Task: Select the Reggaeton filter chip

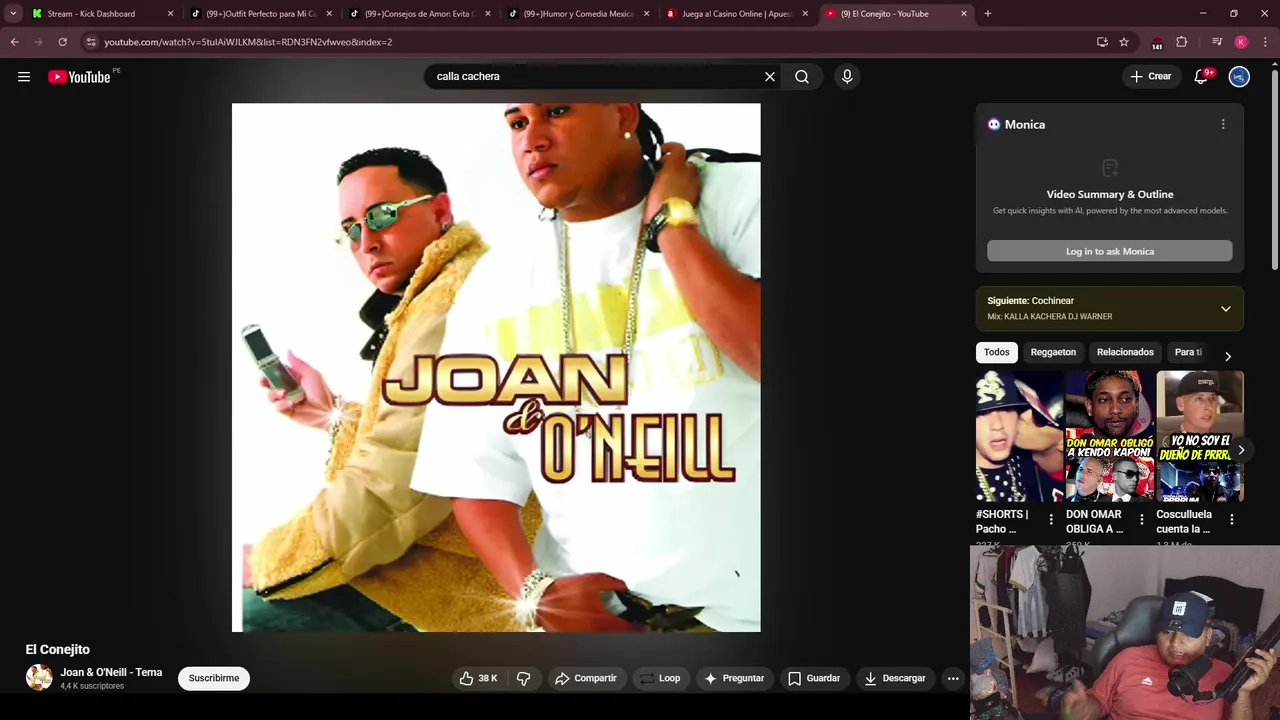Action: (x=1053, y=352)
